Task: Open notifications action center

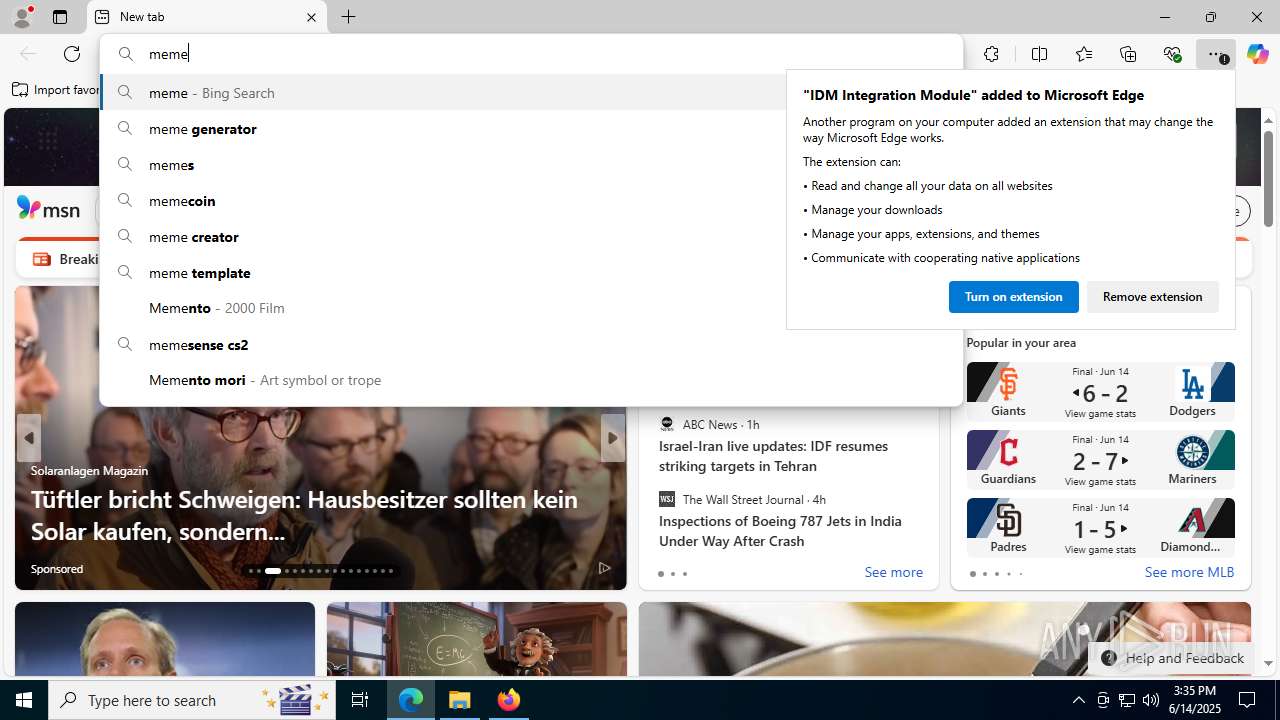Action: click(1247, 700)
